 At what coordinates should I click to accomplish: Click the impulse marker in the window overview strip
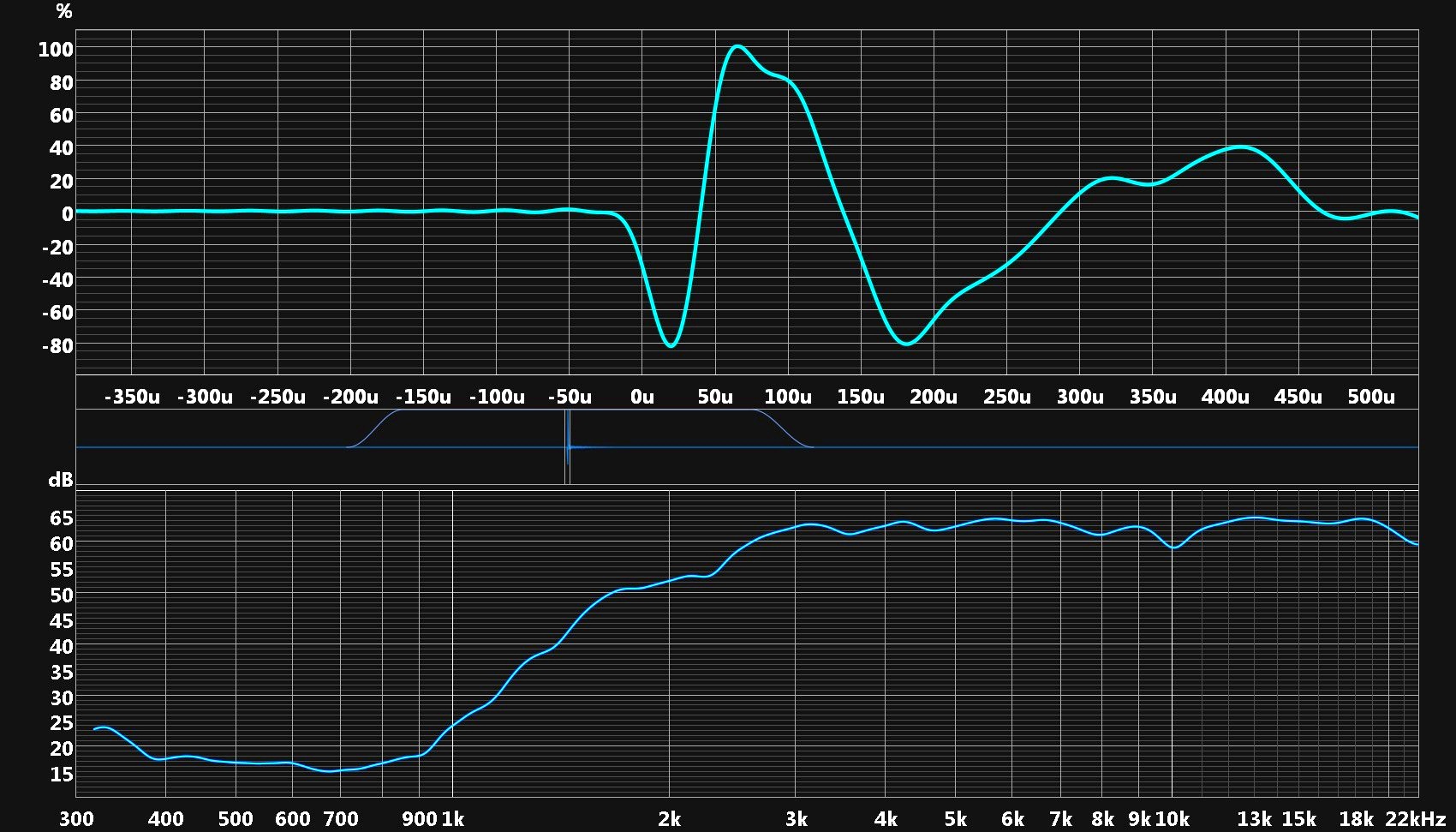567,446
